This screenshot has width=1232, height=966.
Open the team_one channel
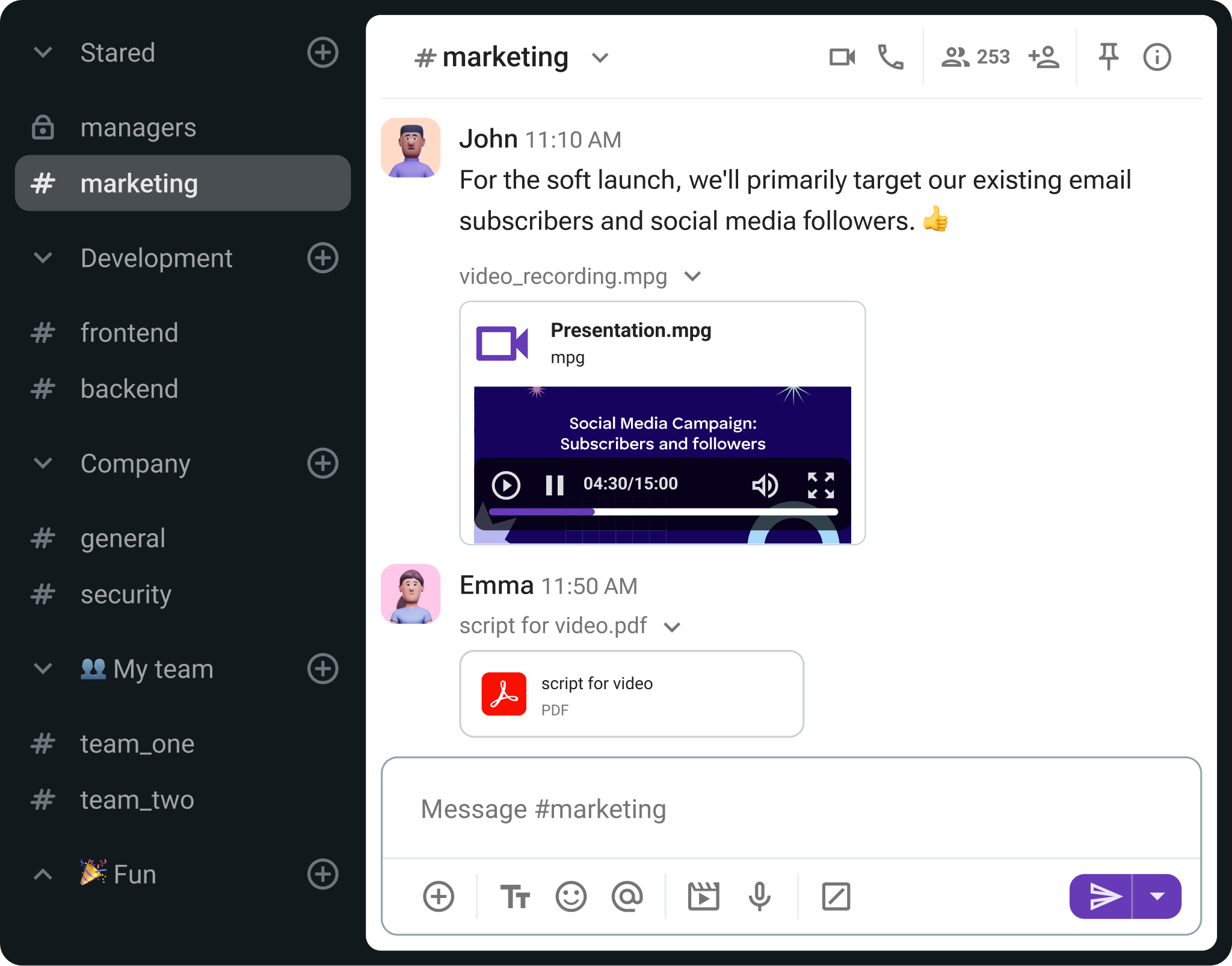183,744
